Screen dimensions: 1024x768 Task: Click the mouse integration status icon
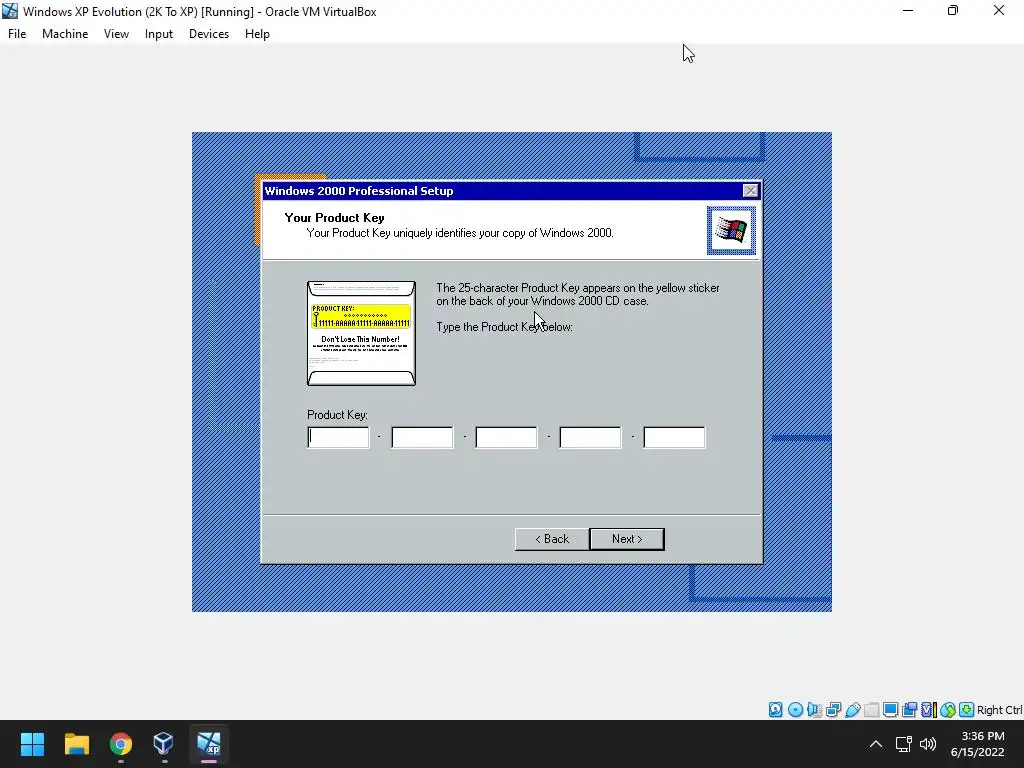click(x=948, y=710)
